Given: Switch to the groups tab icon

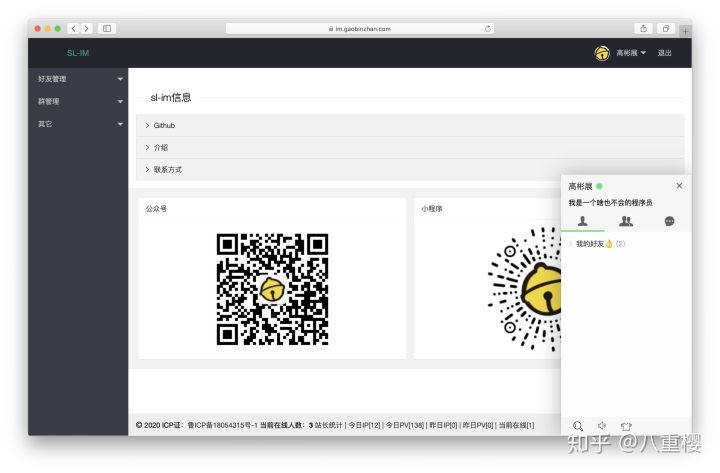Looking at the screenshot, I should 626,221.
